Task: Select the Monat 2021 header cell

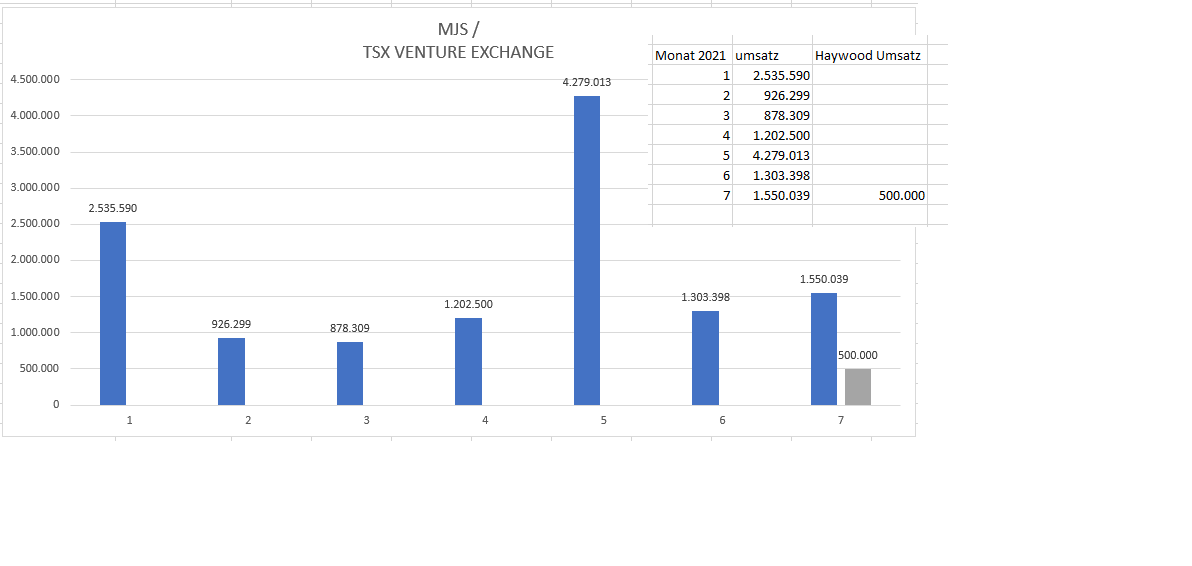Action: (693, 55)
